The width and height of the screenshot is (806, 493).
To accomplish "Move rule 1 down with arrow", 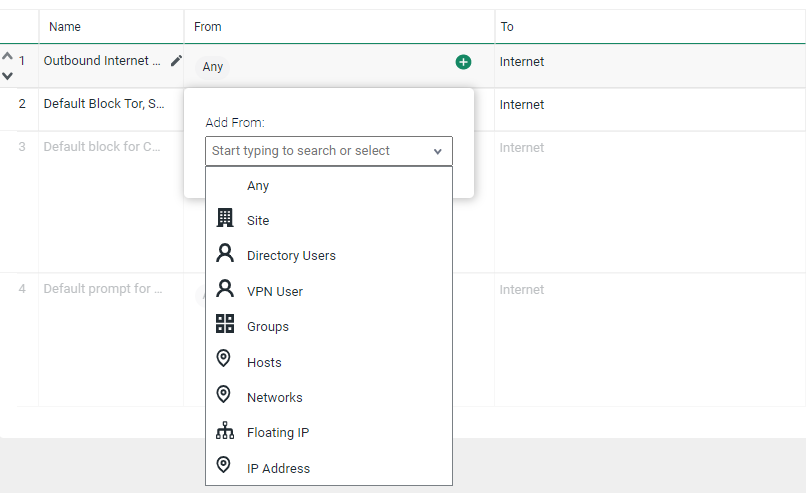I will 7,75.
